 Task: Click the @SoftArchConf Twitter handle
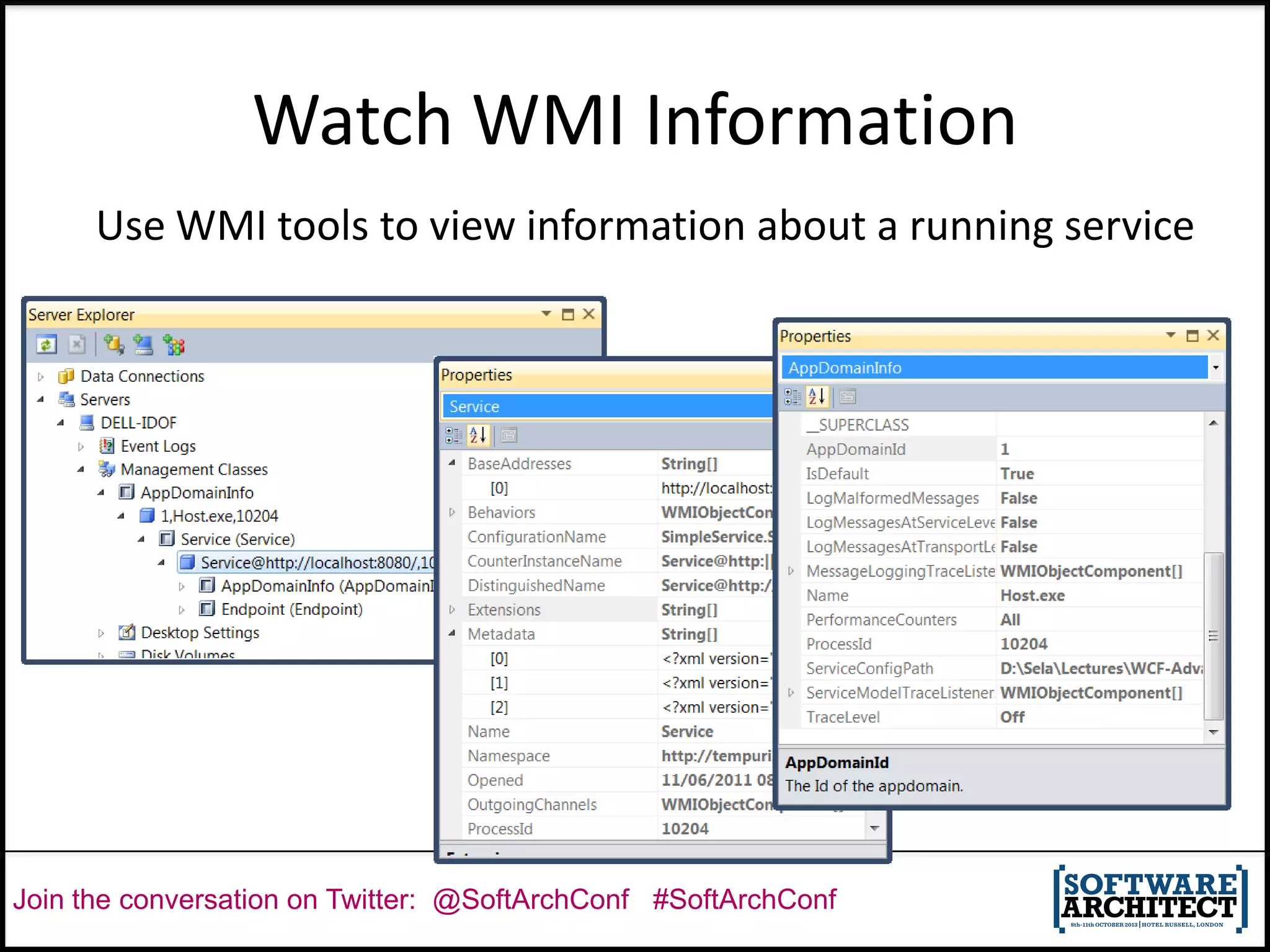(x=531, y=899)
